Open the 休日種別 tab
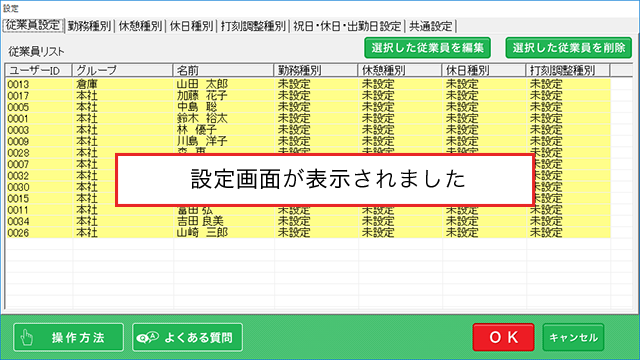Image resolution: width=640 pixels, height=360 pixels. pyautogui.click(x=191, y=26)
